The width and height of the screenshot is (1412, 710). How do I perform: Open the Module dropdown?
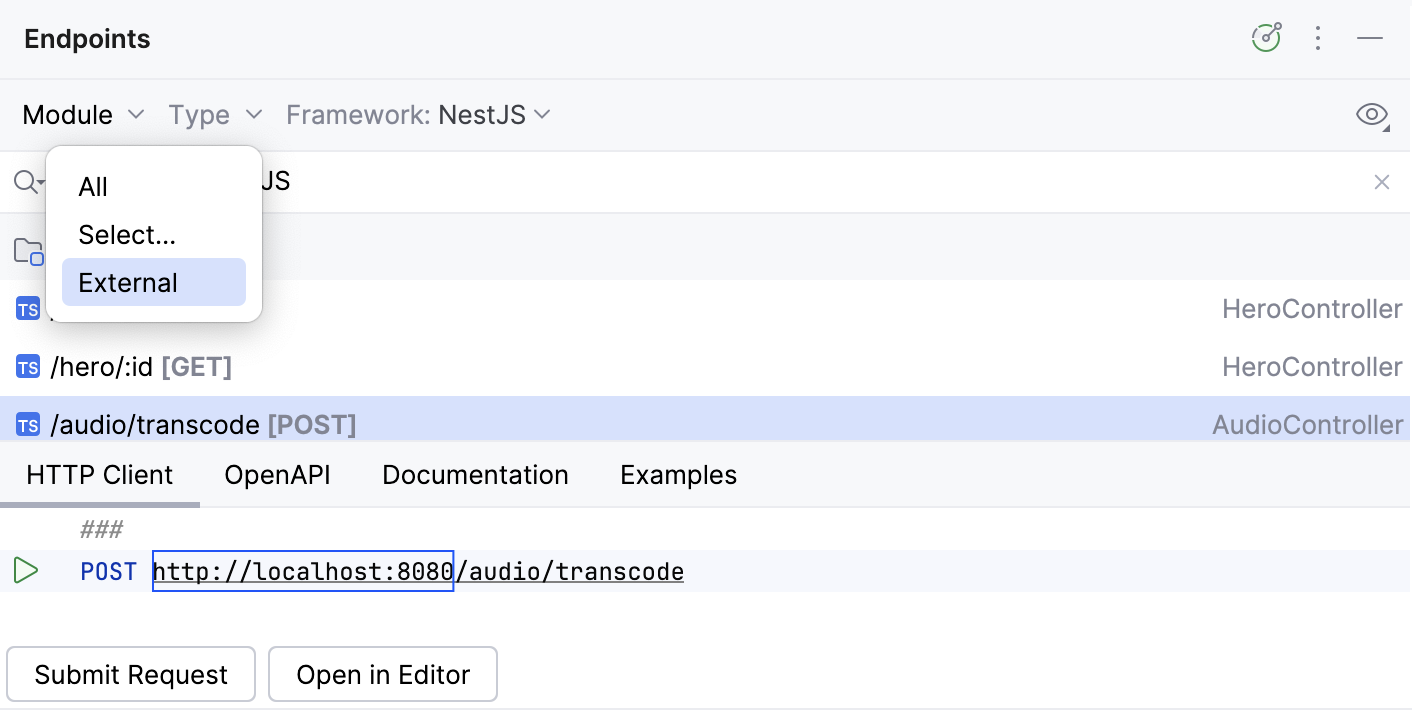pos(84,114)
